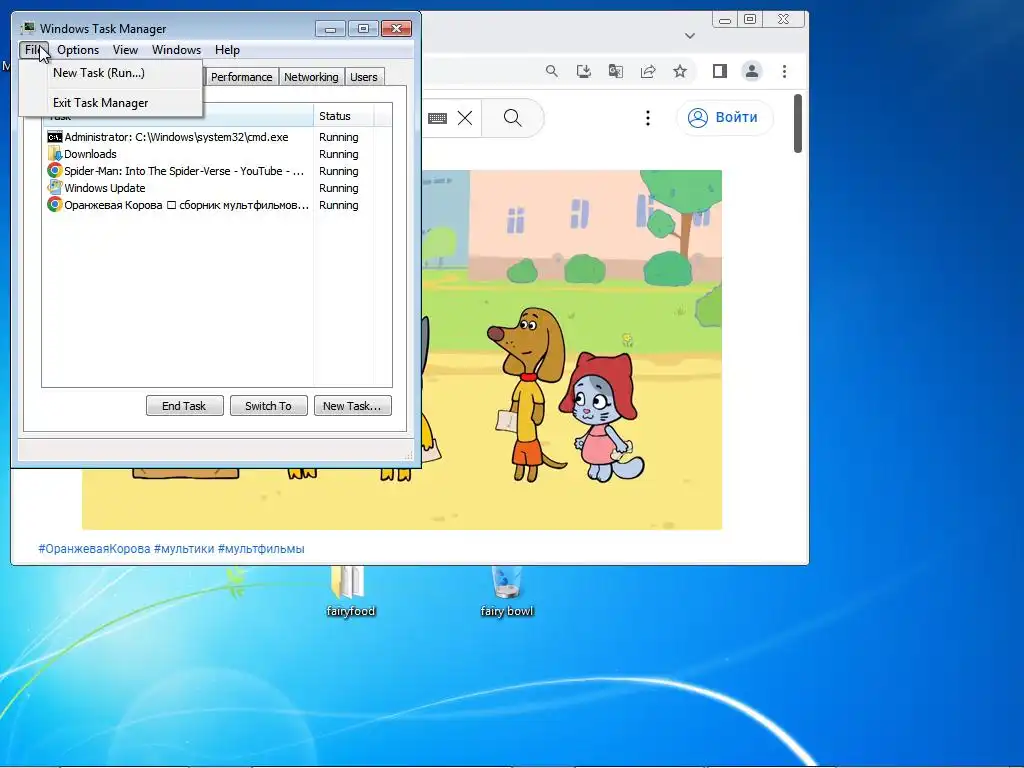Screen dimensions: 1024x768
Task: Open the #мультфильмы hashtag link
Action: tap(261, 549)
